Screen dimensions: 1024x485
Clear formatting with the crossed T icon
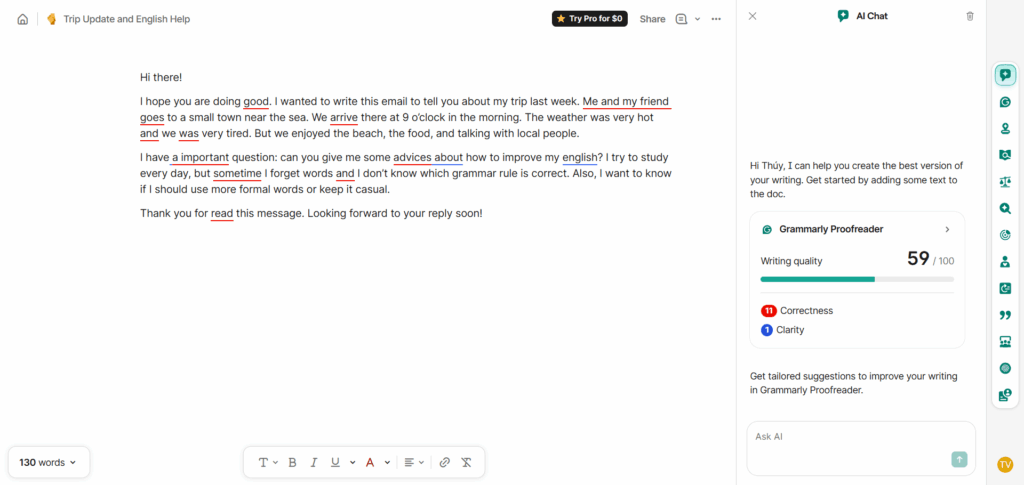point(466,462)
